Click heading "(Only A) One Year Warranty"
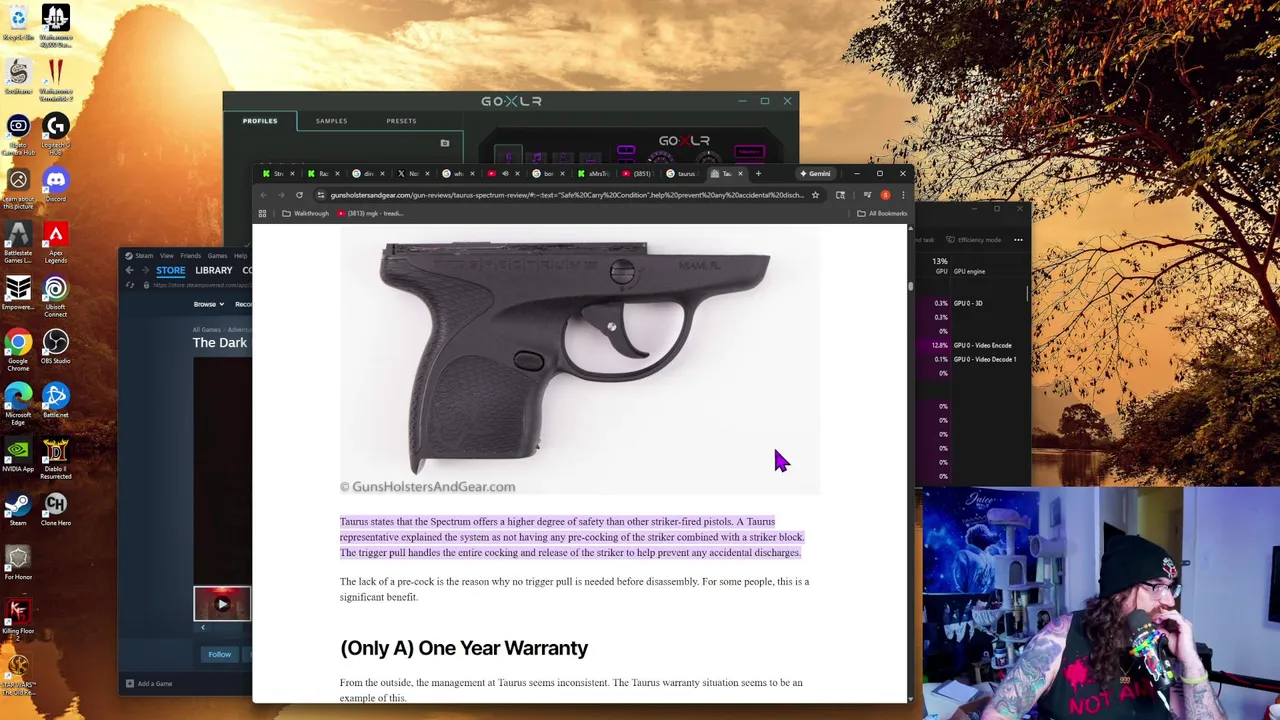Screen dimensions: 1280x720 click(464, 648)
